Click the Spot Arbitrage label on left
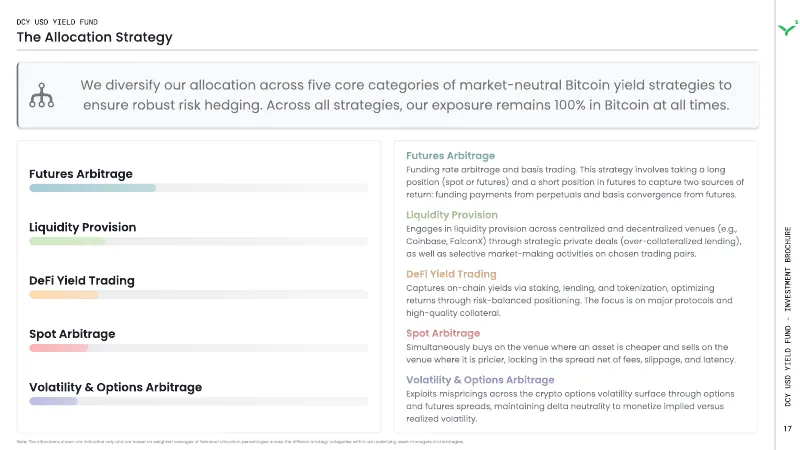800x450 pixels. pyautogui.click(x=72, y=334)
